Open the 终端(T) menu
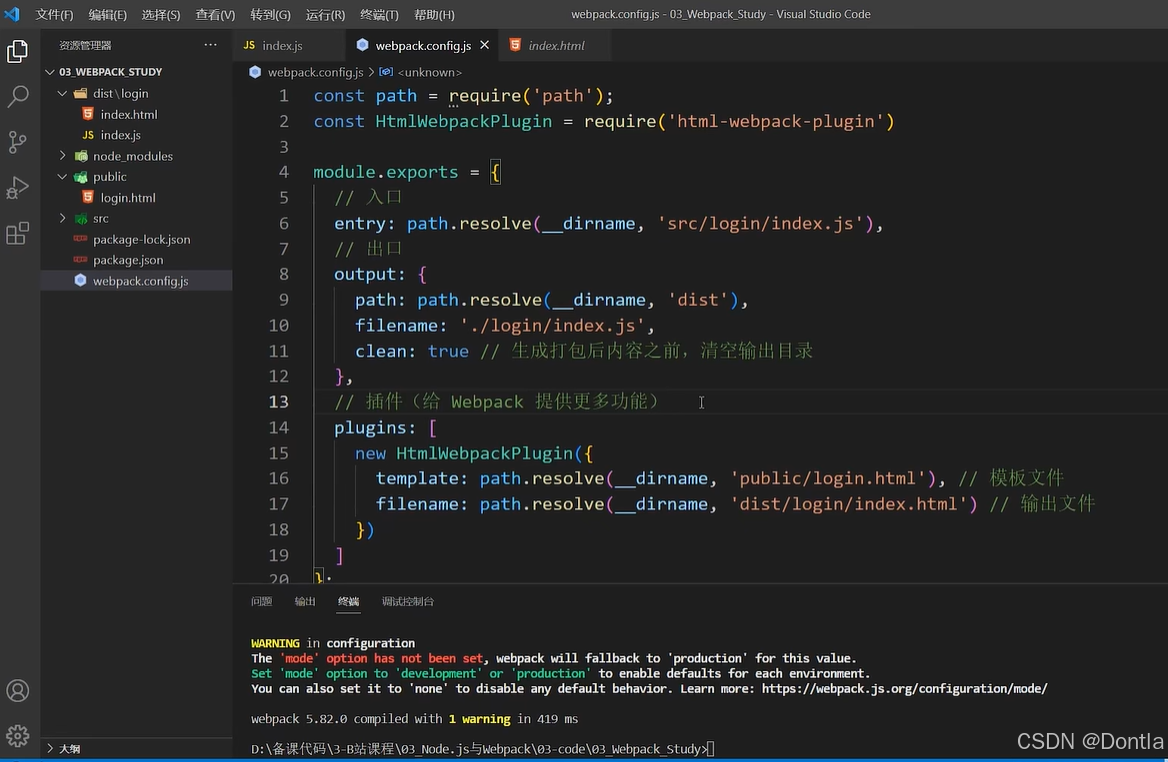Screen dimensions: 1168x762 pyautogui.click(x=379, y=15)
